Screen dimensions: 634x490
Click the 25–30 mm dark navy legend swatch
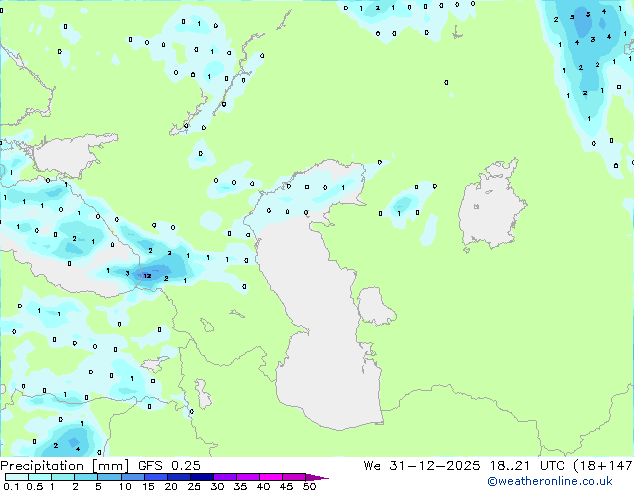(202, 477)
